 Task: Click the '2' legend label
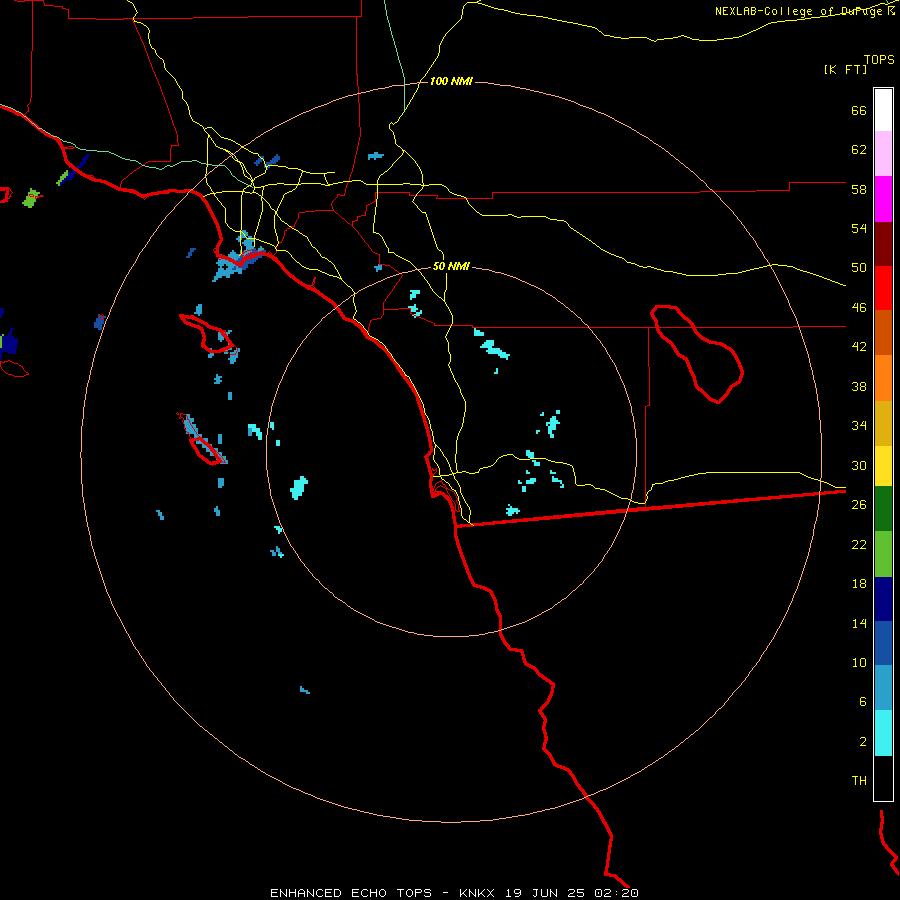coord(863,742)
